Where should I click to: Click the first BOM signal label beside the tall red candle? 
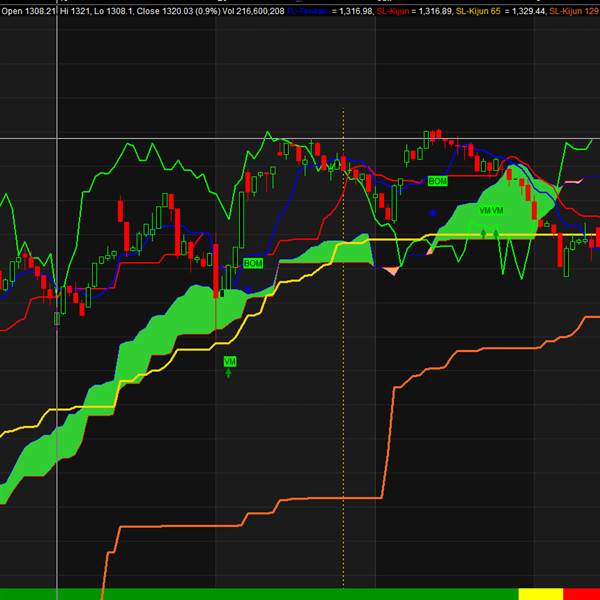tap(253, 263)
